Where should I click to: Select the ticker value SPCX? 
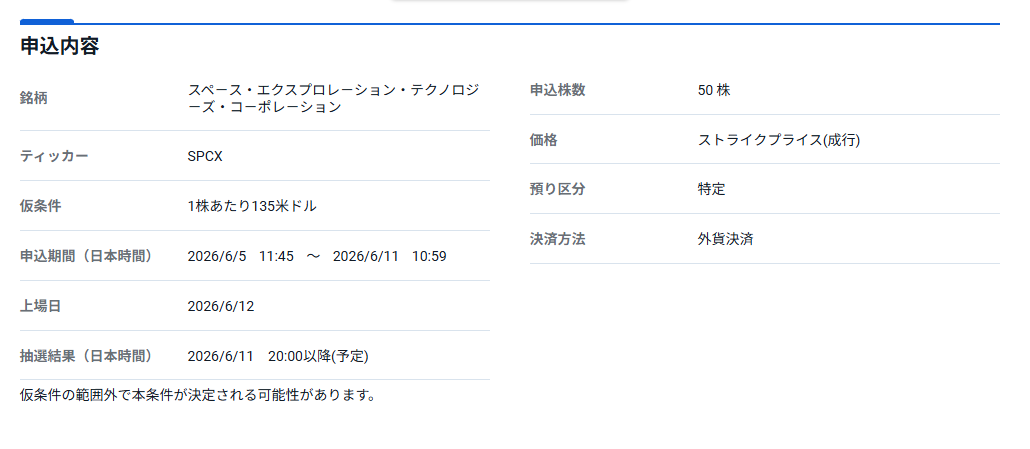click(205, 156)
